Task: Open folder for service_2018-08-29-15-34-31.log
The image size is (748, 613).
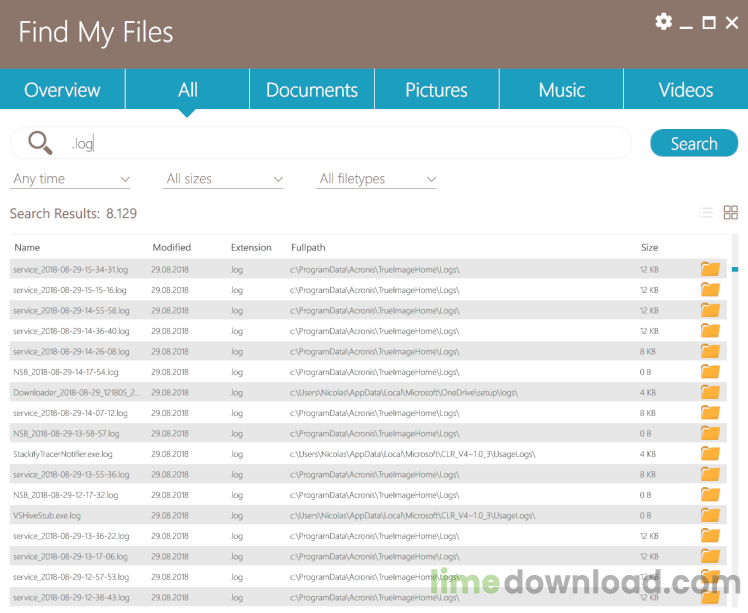Action: pos(710,269)
